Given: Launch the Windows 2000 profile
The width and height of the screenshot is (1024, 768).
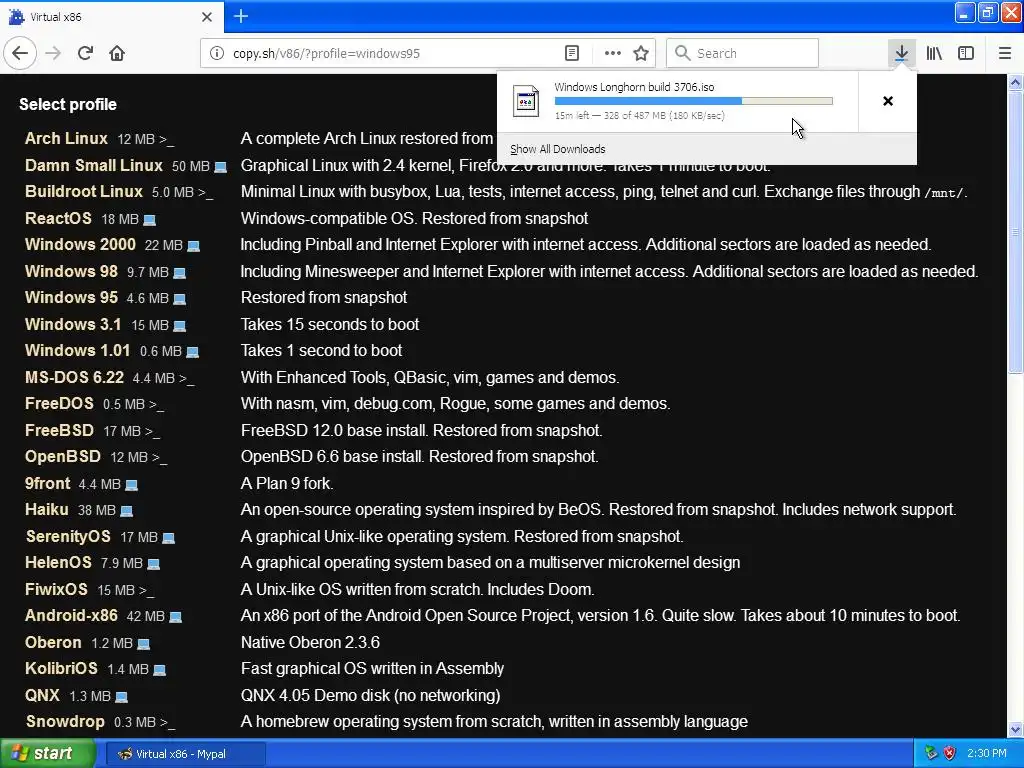Looking at the screenshot, I should [x=80, y=244].
